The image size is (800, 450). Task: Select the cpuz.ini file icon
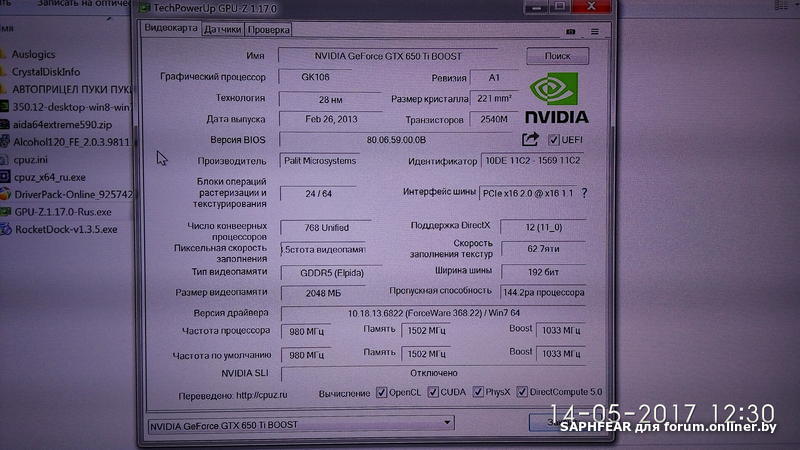[x=5, y=159]
